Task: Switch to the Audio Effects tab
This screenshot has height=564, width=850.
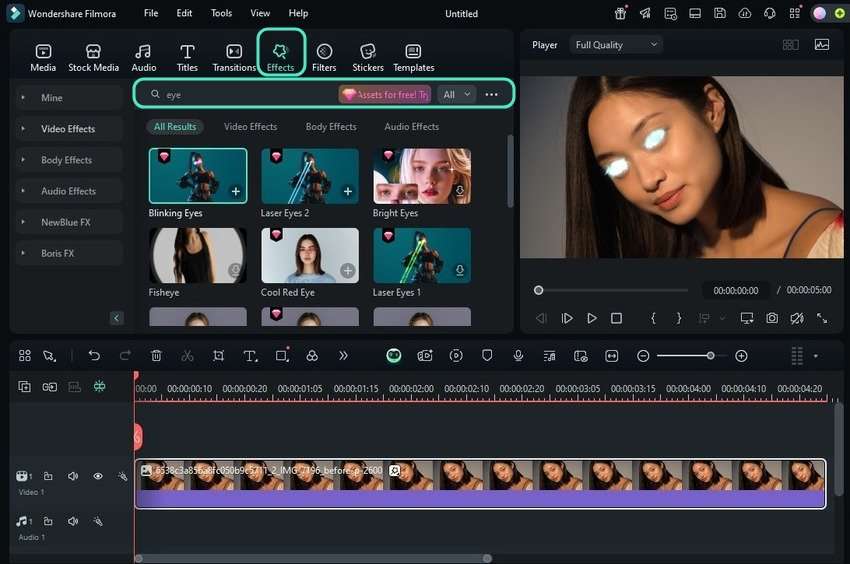Action: tap(411, 127)
